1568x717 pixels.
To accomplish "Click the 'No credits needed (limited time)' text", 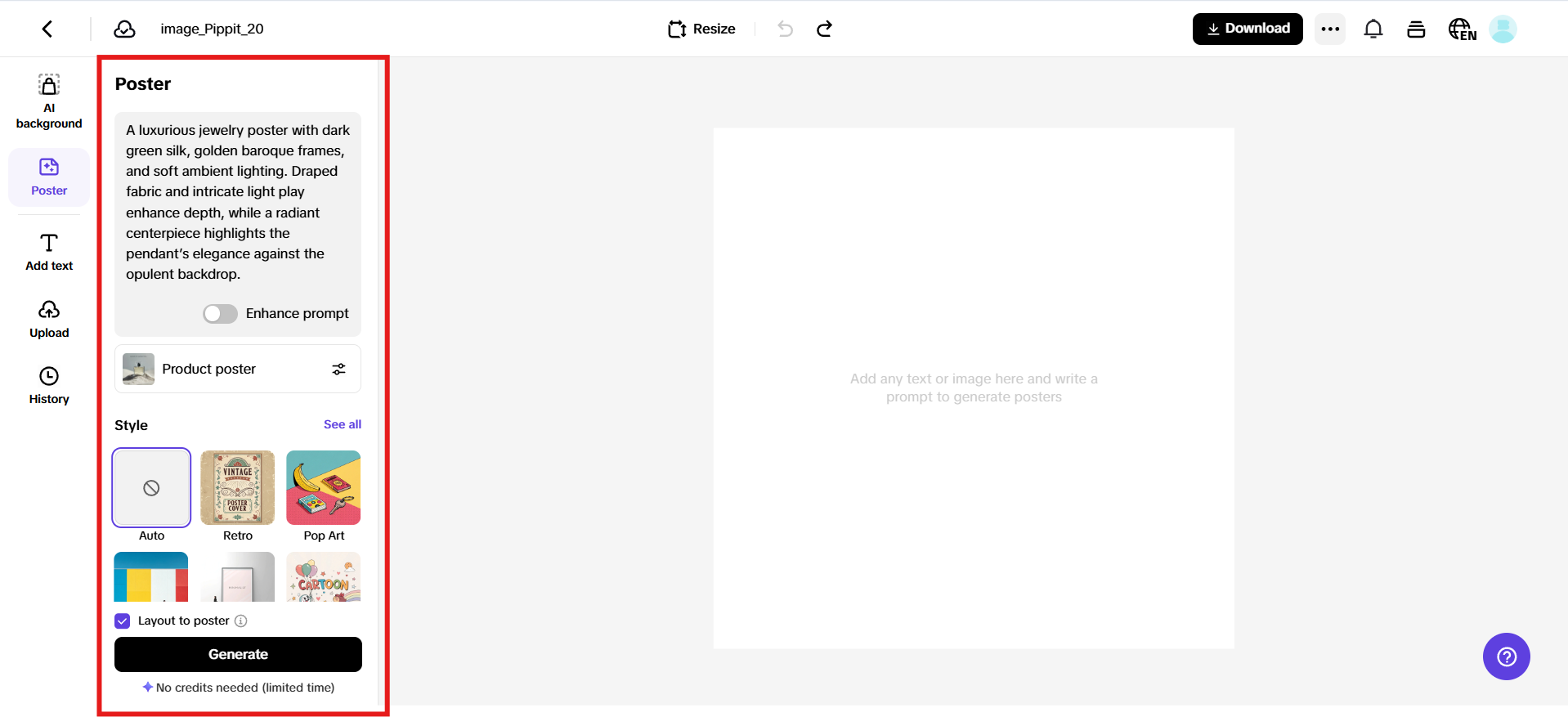I will [245, 688].
